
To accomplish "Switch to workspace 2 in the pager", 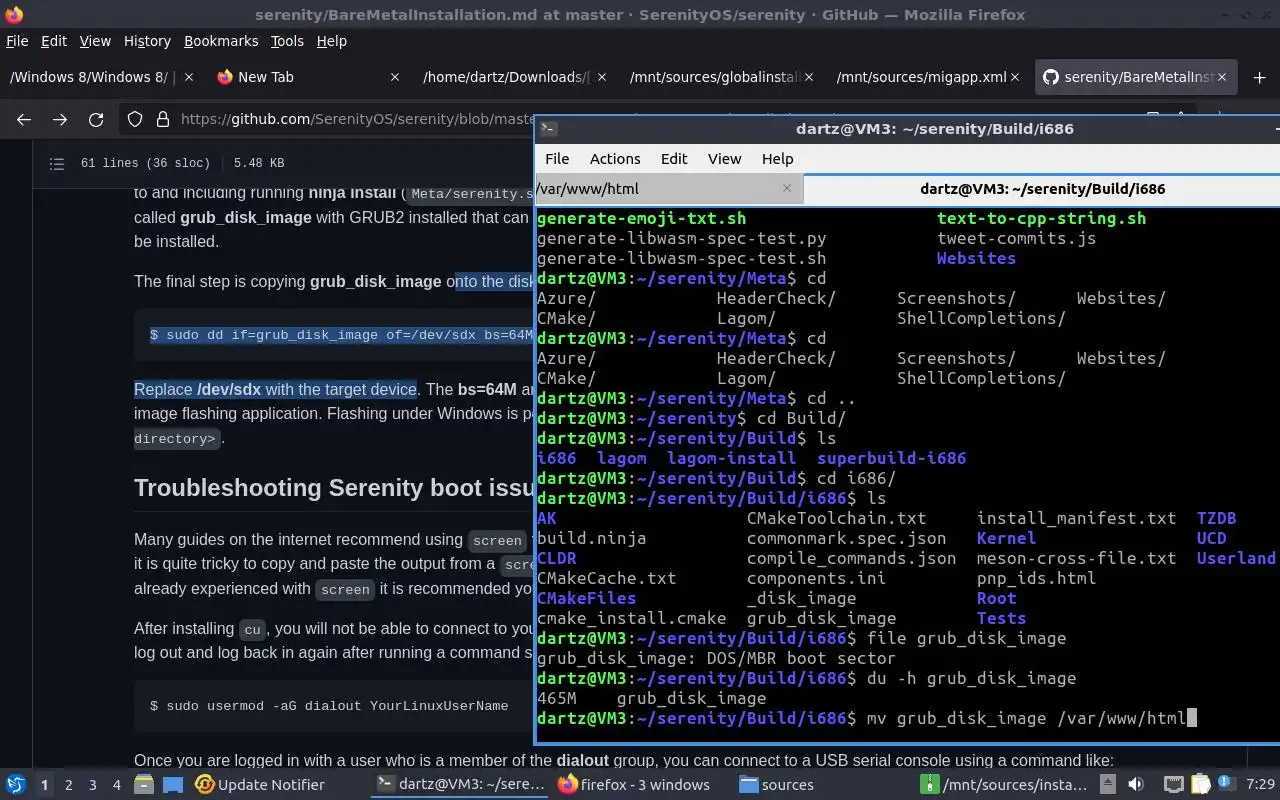I will click(68, 785).
